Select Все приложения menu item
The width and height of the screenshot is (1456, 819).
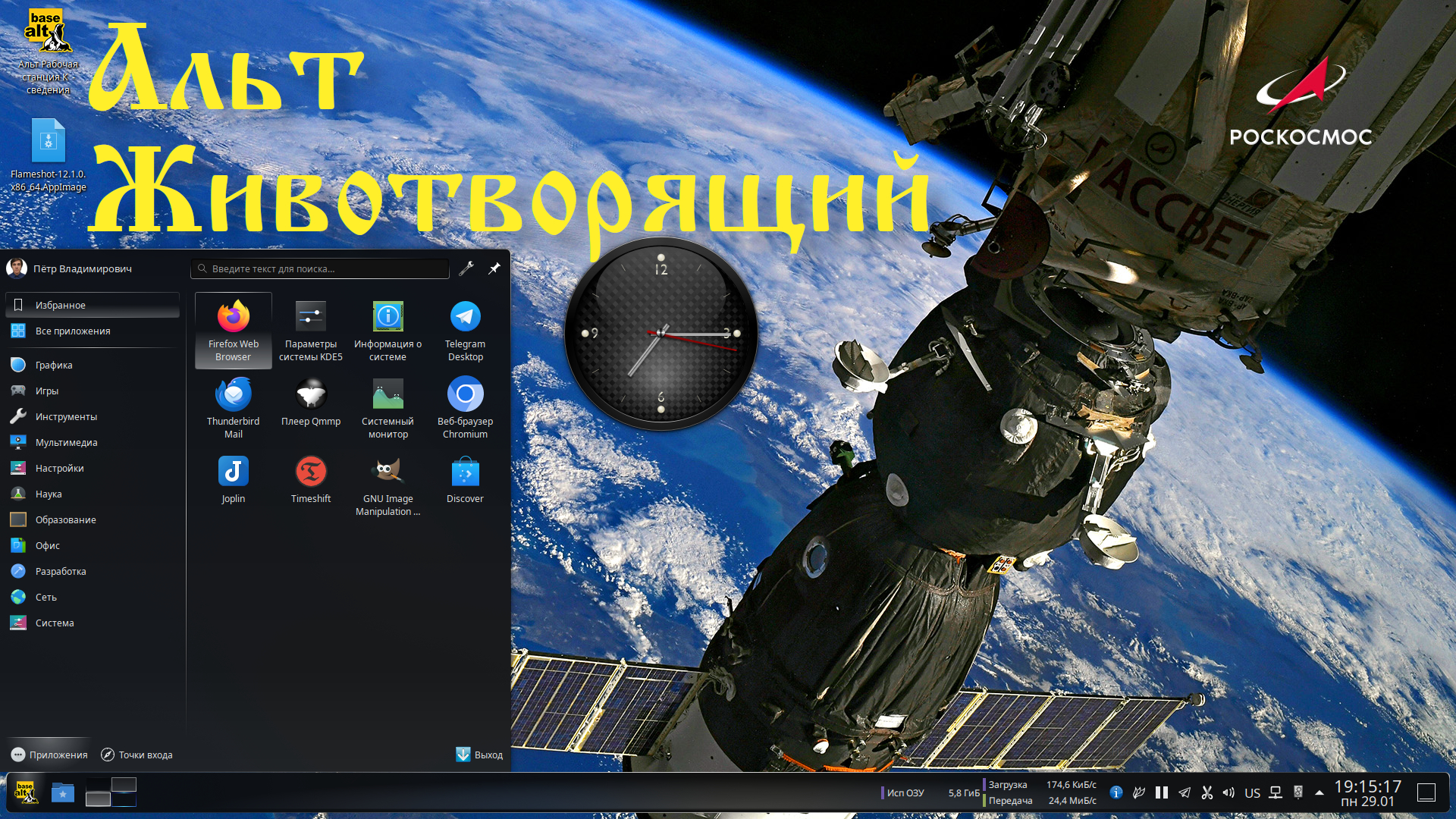(72, 331)
